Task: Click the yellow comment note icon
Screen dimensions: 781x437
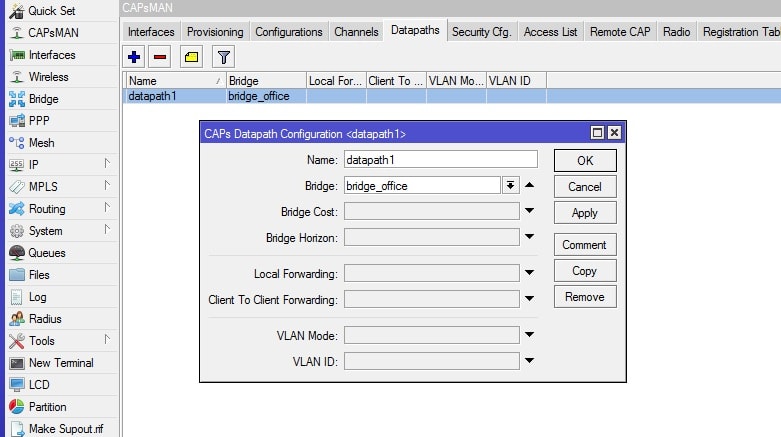Action: click(191, 57)
